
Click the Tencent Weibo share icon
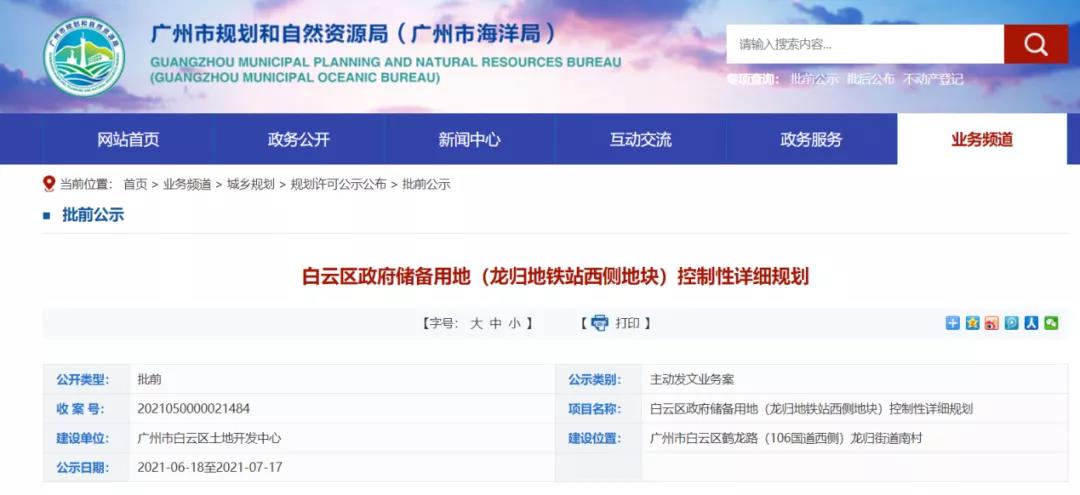point(1012,323)
